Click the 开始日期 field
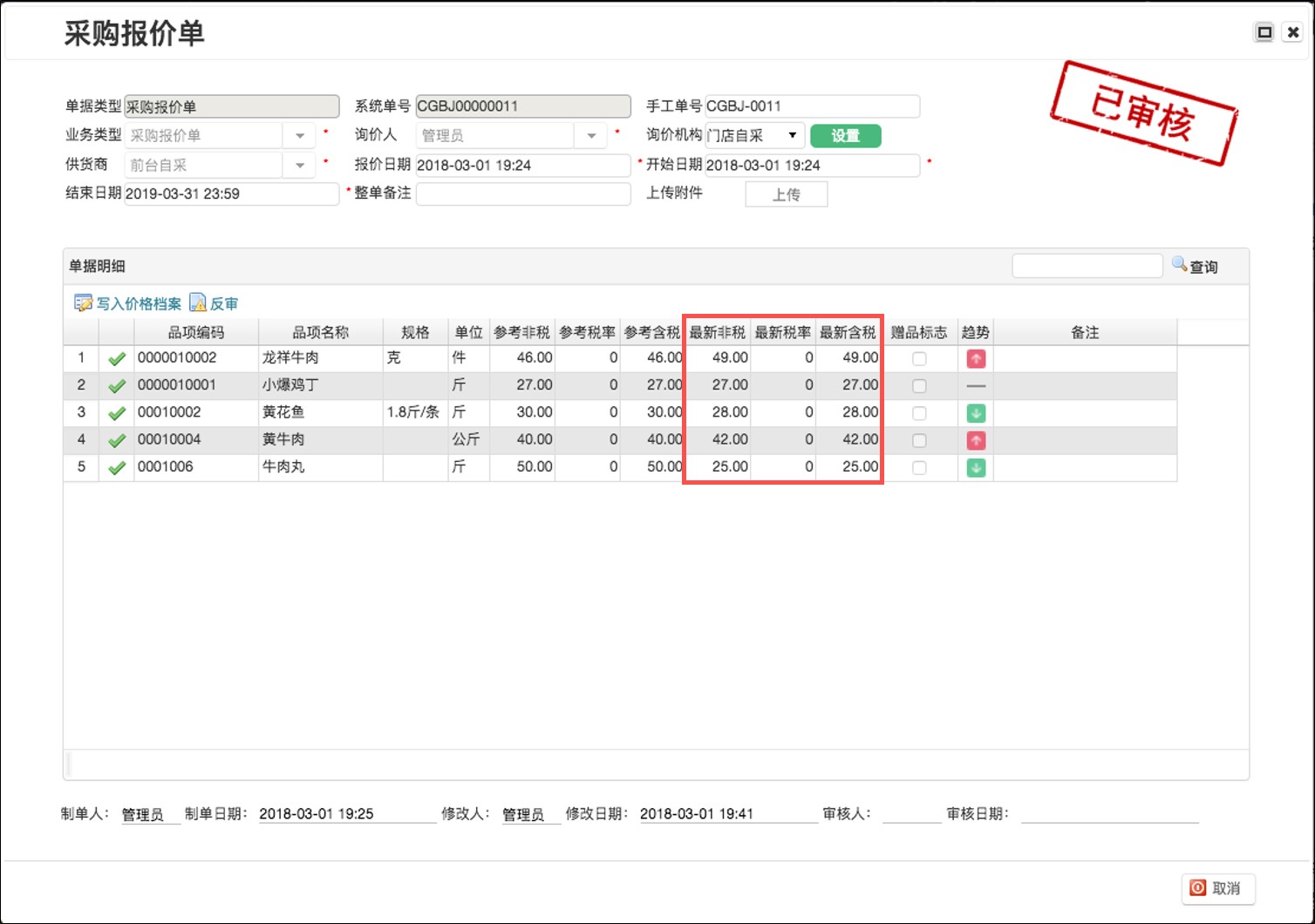 pos(812,165)
